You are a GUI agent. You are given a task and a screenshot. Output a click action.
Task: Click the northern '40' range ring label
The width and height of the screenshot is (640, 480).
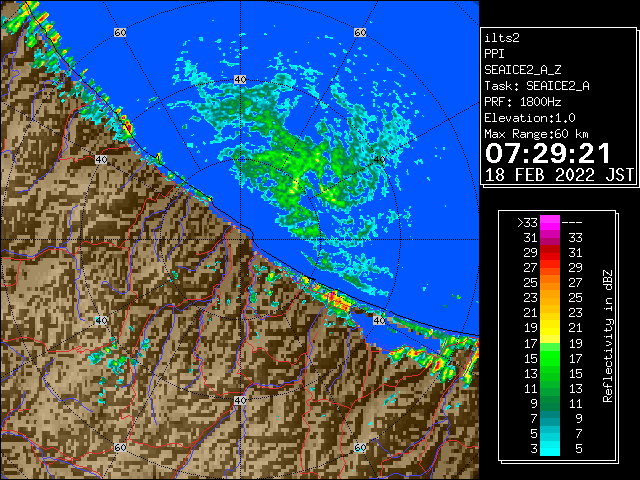pyautogui.click(x=240, y=80)
